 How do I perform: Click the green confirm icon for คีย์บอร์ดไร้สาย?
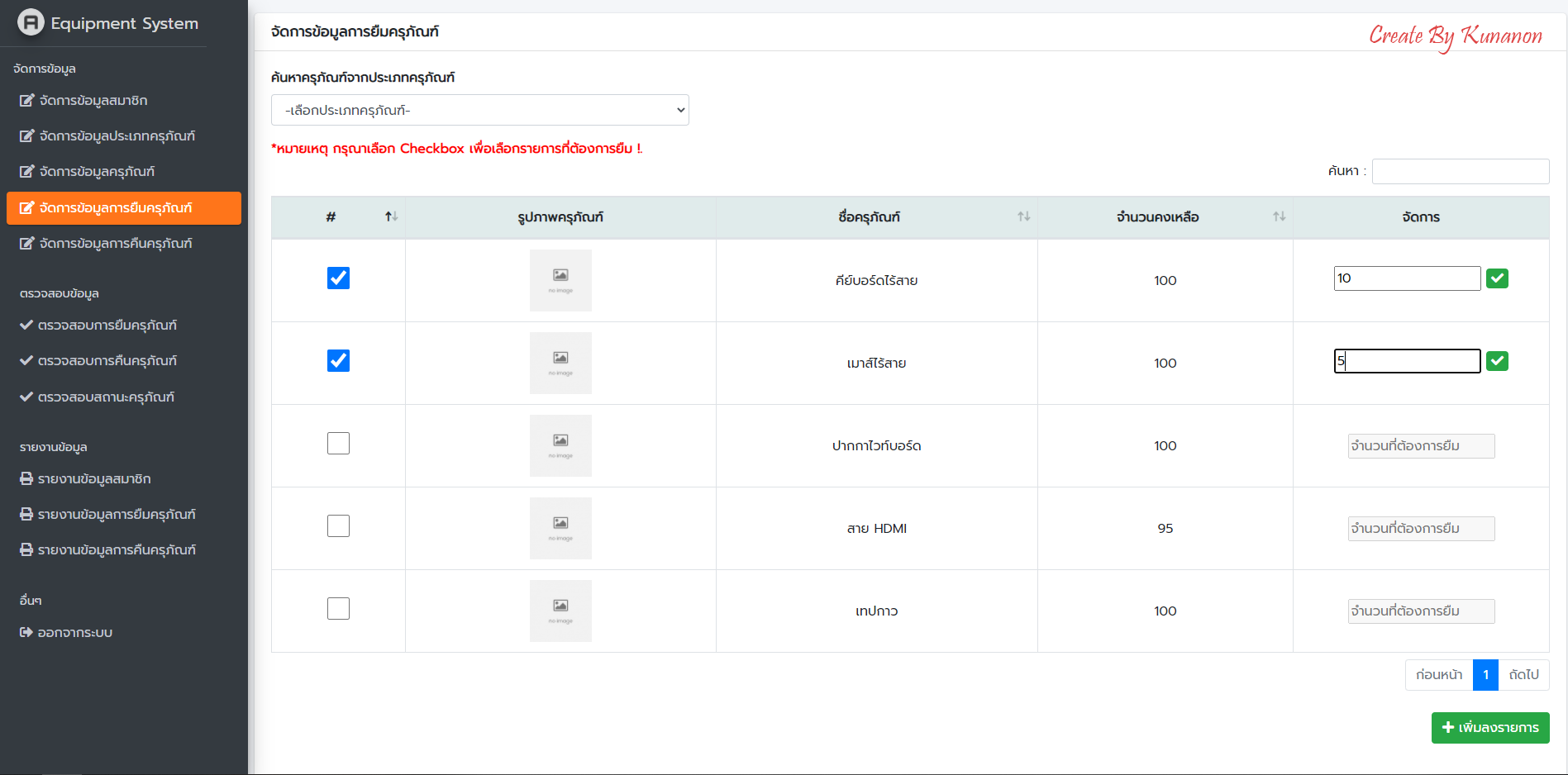(1497, 278)
